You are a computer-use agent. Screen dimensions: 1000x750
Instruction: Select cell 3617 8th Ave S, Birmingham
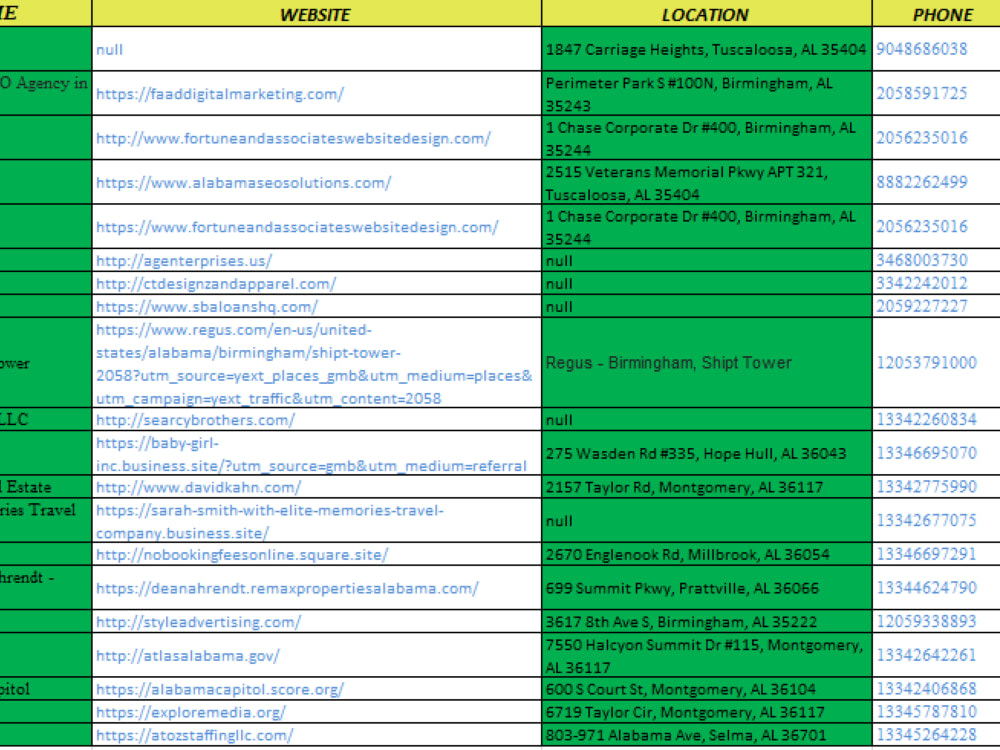[x=706, y=622]
